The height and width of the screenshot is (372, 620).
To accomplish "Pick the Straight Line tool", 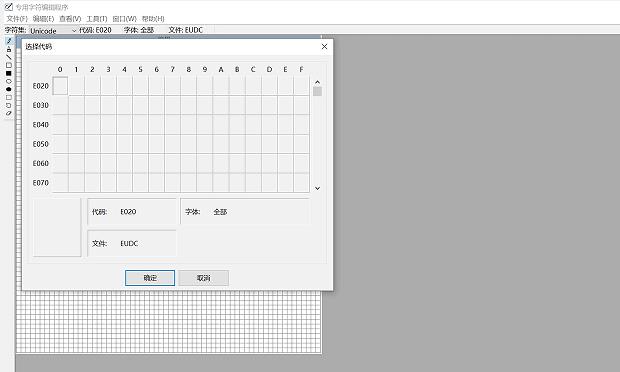I will [9, 57].
